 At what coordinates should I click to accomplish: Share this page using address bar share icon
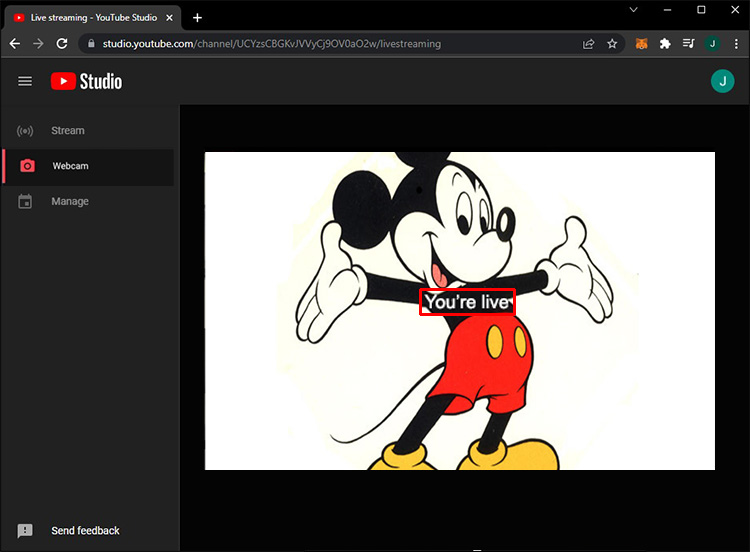(588, 44)
